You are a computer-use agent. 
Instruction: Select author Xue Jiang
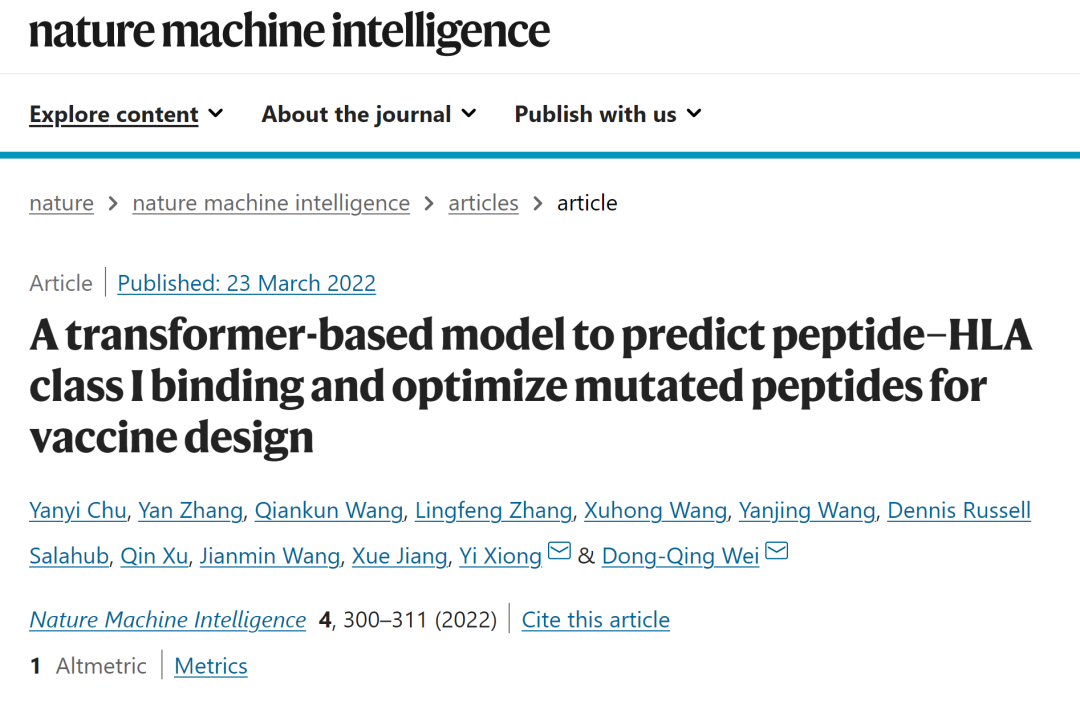399,556
